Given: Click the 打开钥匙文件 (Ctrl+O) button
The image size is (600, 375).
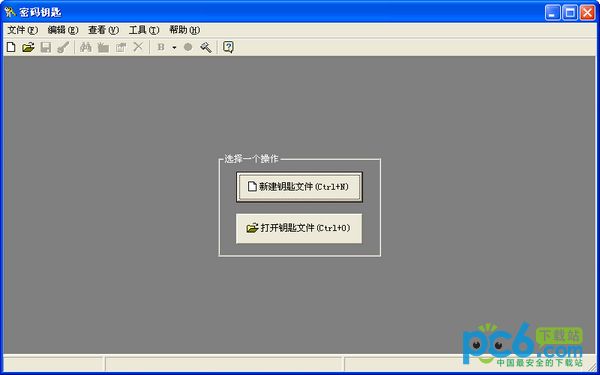Looking at the screenshot, I should (299, 228).
